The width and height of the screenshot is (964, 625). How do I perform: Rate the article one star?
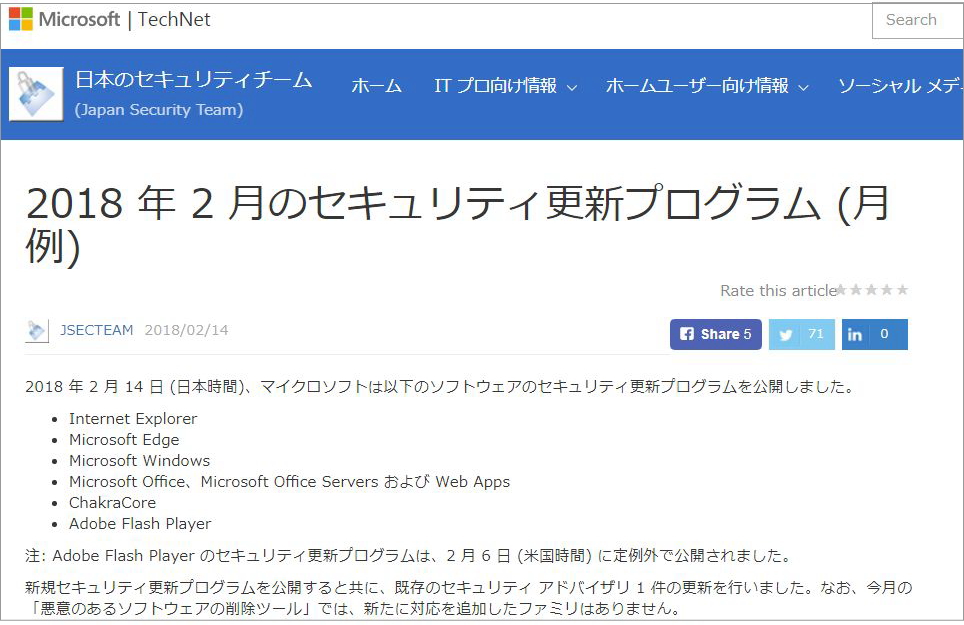coord(842,290)
